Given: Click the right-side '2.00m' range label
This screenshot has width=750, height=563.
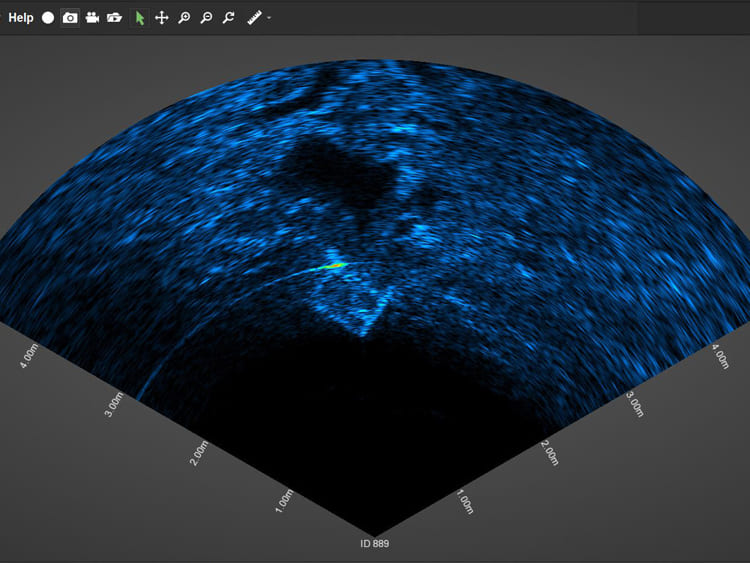Looking at the screenshot, I should click(550, 453).
